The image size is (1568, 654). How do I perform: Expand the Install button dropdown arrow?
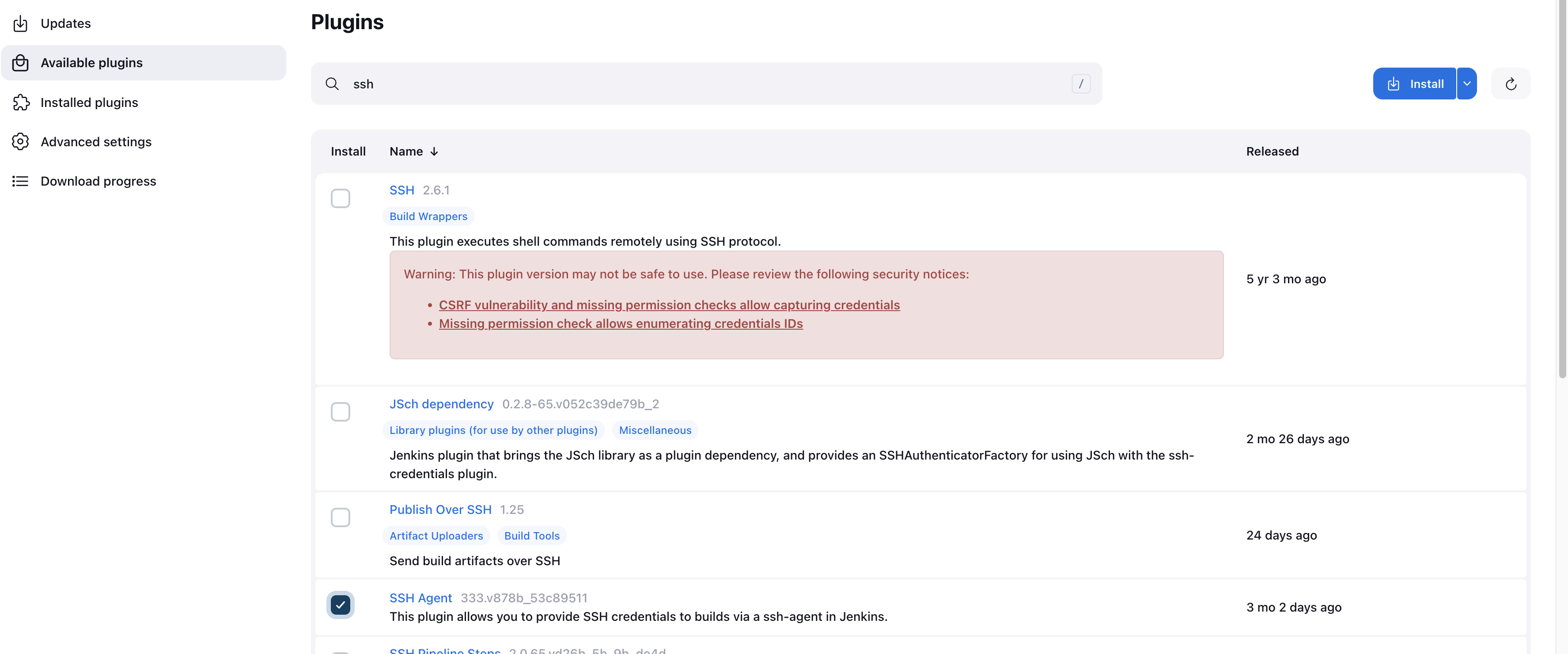(x=1467, y=84)
